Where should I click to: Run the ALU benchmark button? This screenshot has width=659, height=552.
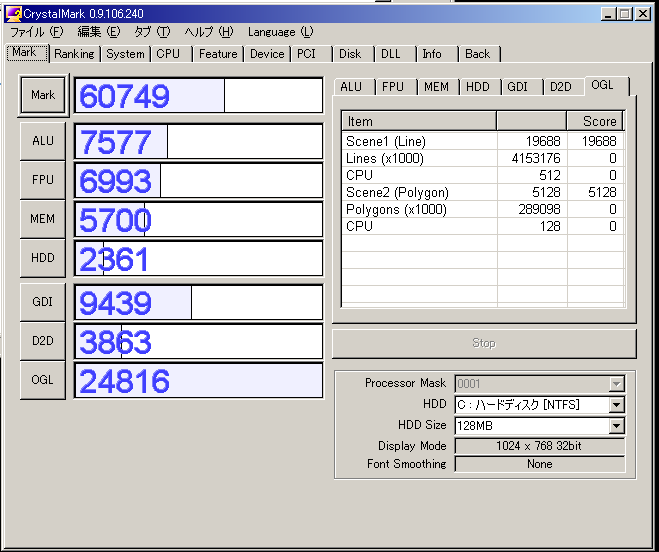[43, 141]
